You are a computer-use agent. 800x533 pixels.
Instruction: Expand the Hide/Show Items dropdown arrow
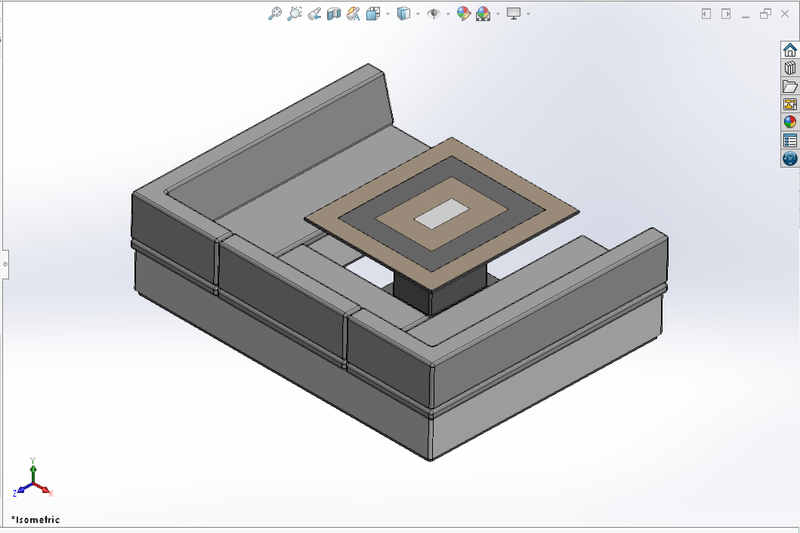pos(448,14)
